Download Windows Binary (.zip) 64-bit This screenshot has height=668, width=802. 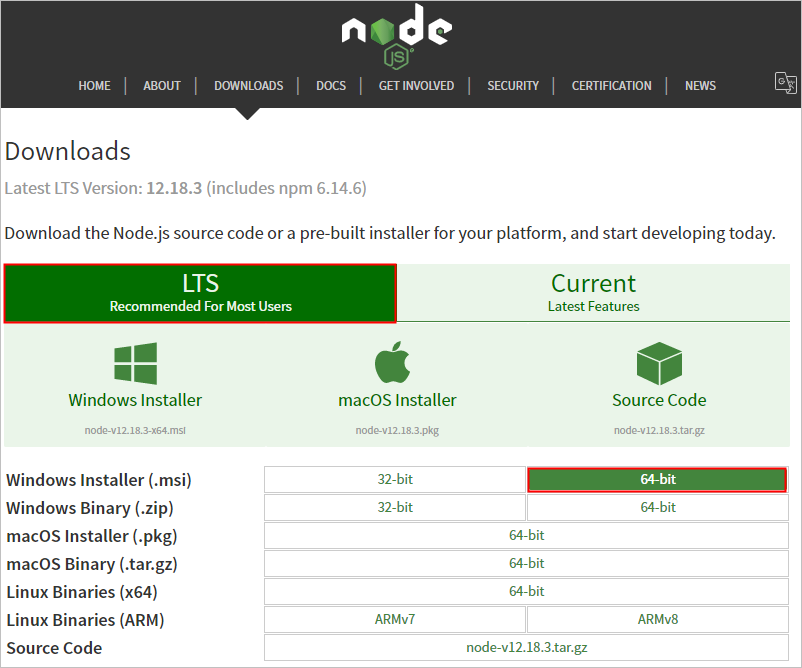(x=658, y=507)
